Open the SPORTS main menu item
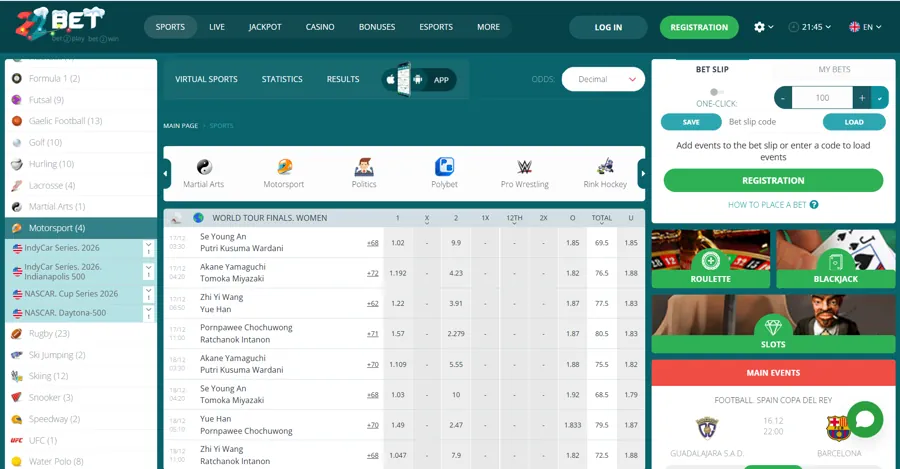This screenshot has height=469, width=900. 170,27
